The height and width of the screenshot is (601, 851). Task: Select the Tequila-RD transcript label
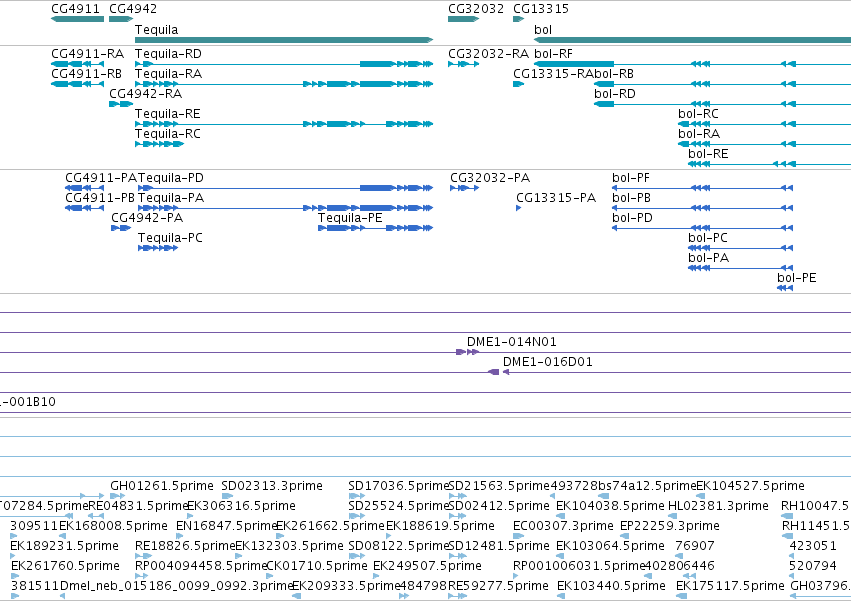click(x=168, y=54)
